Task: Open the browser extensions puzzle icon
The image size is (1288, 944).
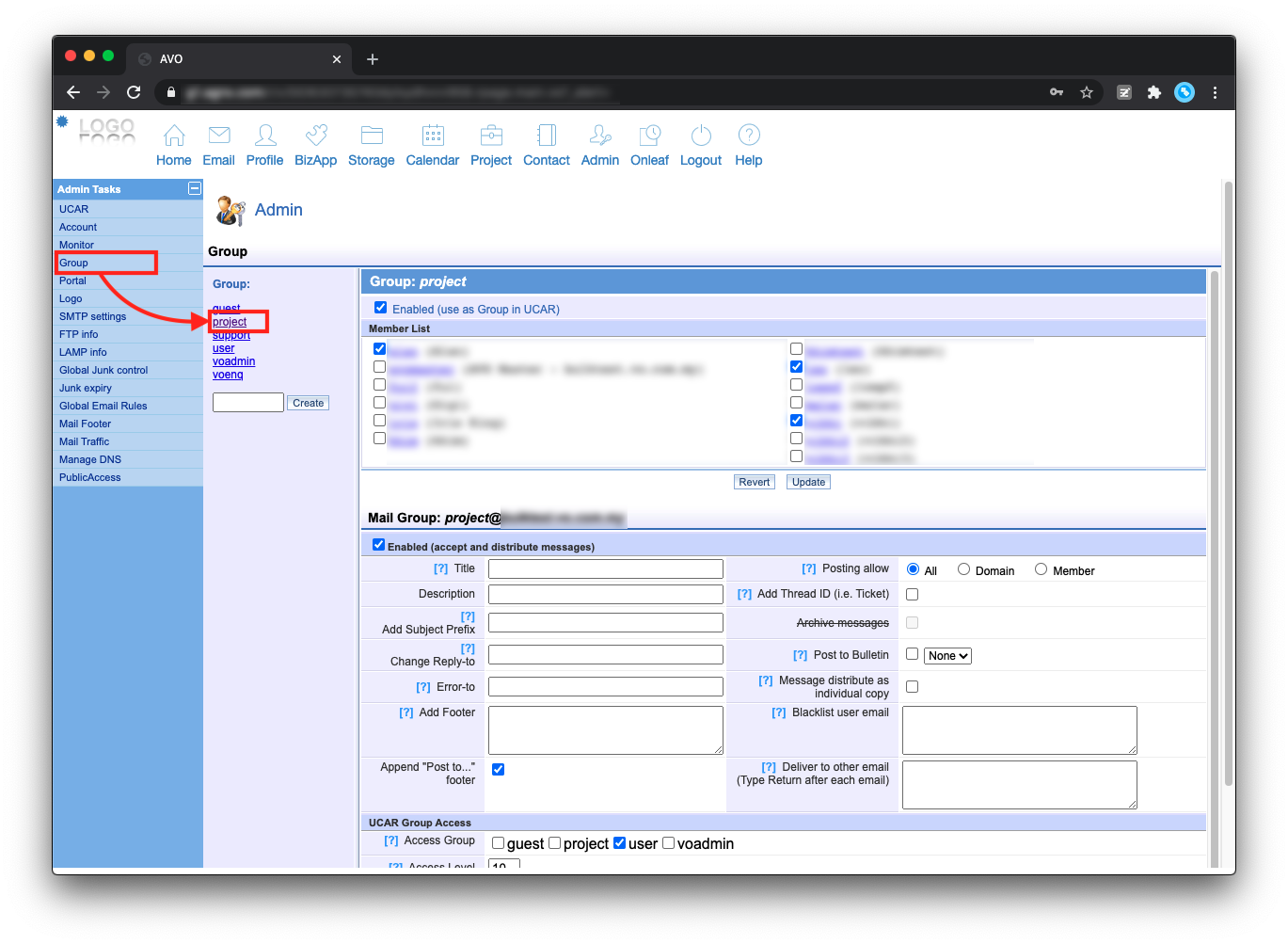Action: tap(1154, 92)
